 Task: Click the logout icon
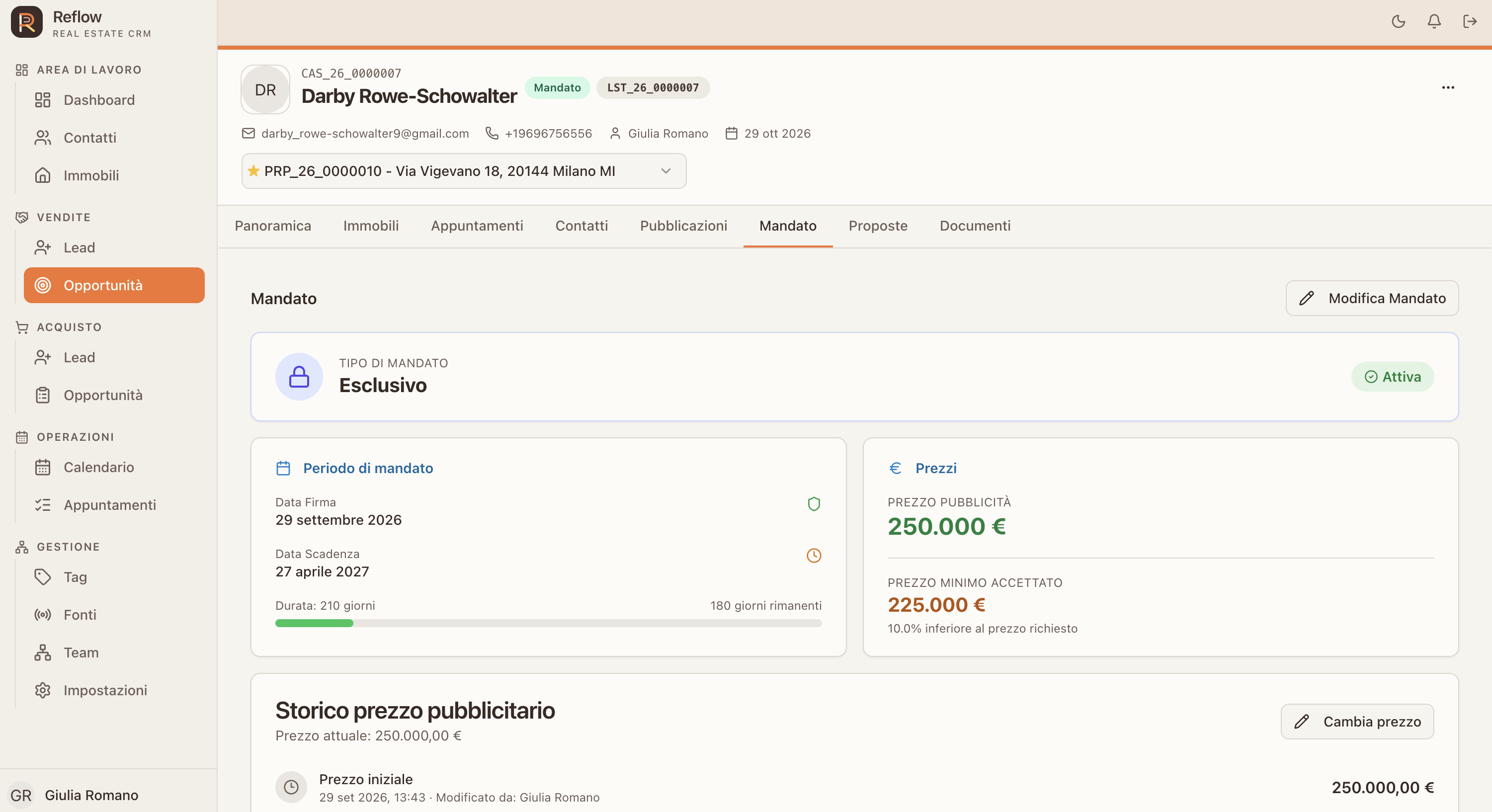tap(1470, 21)
